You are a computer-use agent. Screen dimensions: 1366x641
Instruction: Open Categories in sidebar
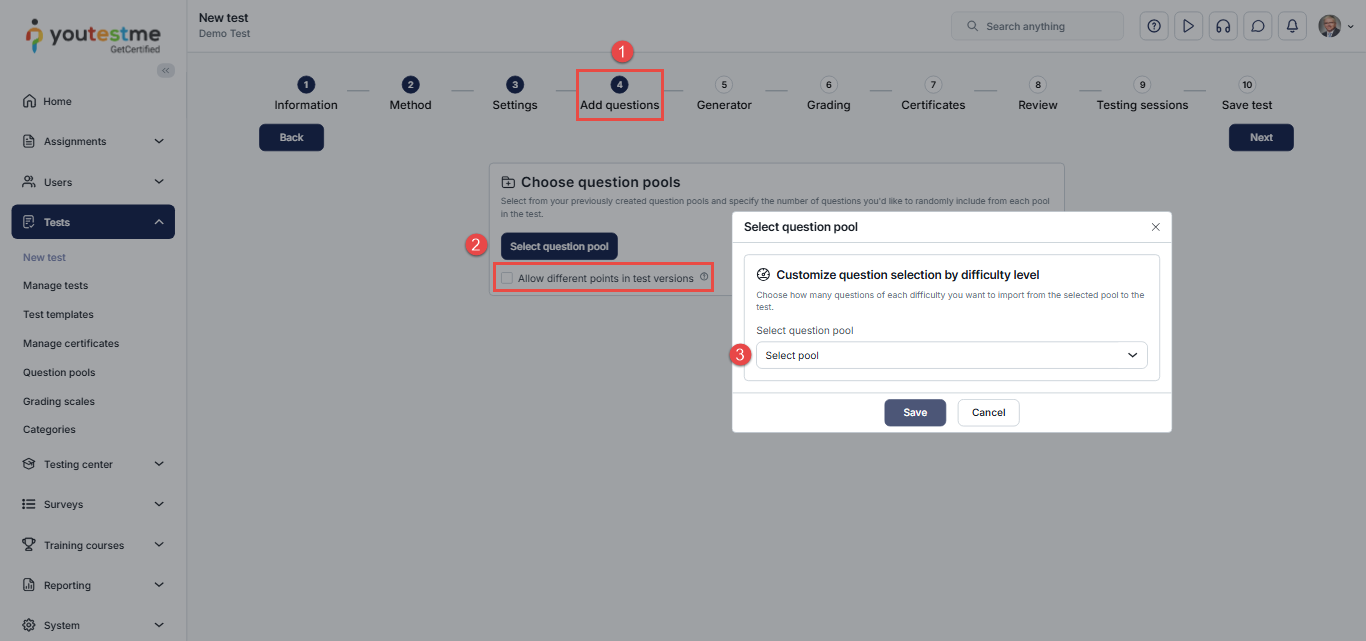(x=49, y=429)
